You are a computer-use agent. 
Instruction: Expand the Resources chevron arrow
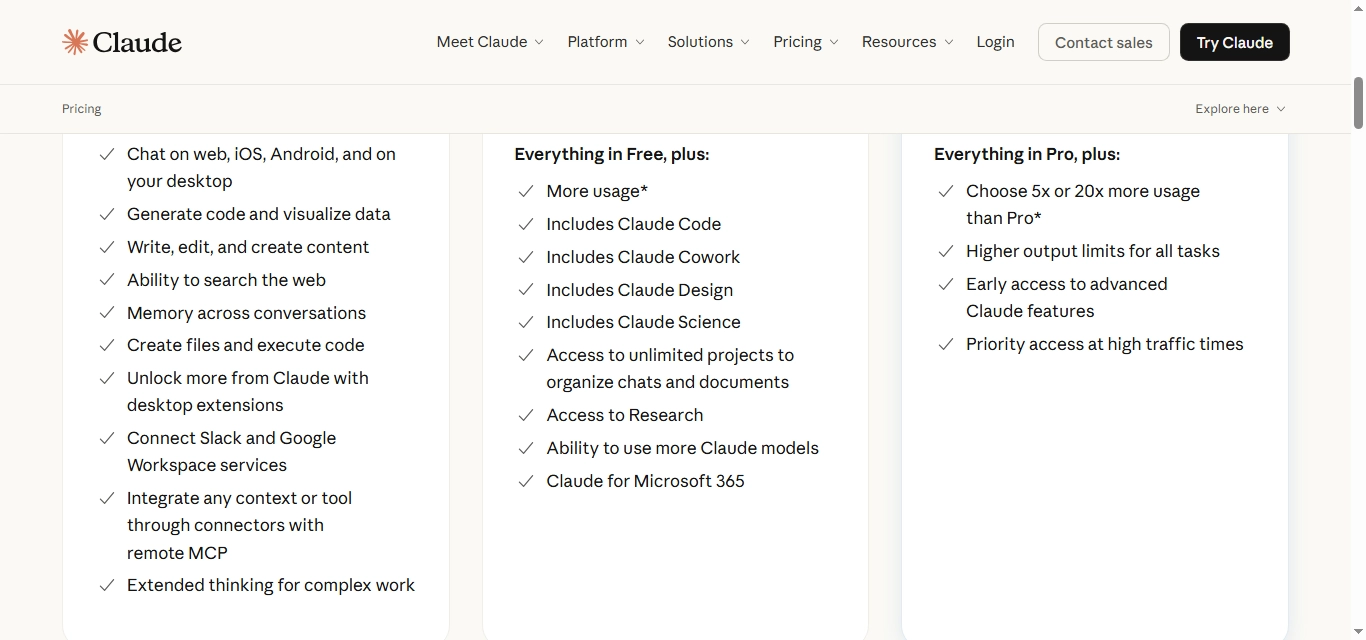(x=949, y=42)
